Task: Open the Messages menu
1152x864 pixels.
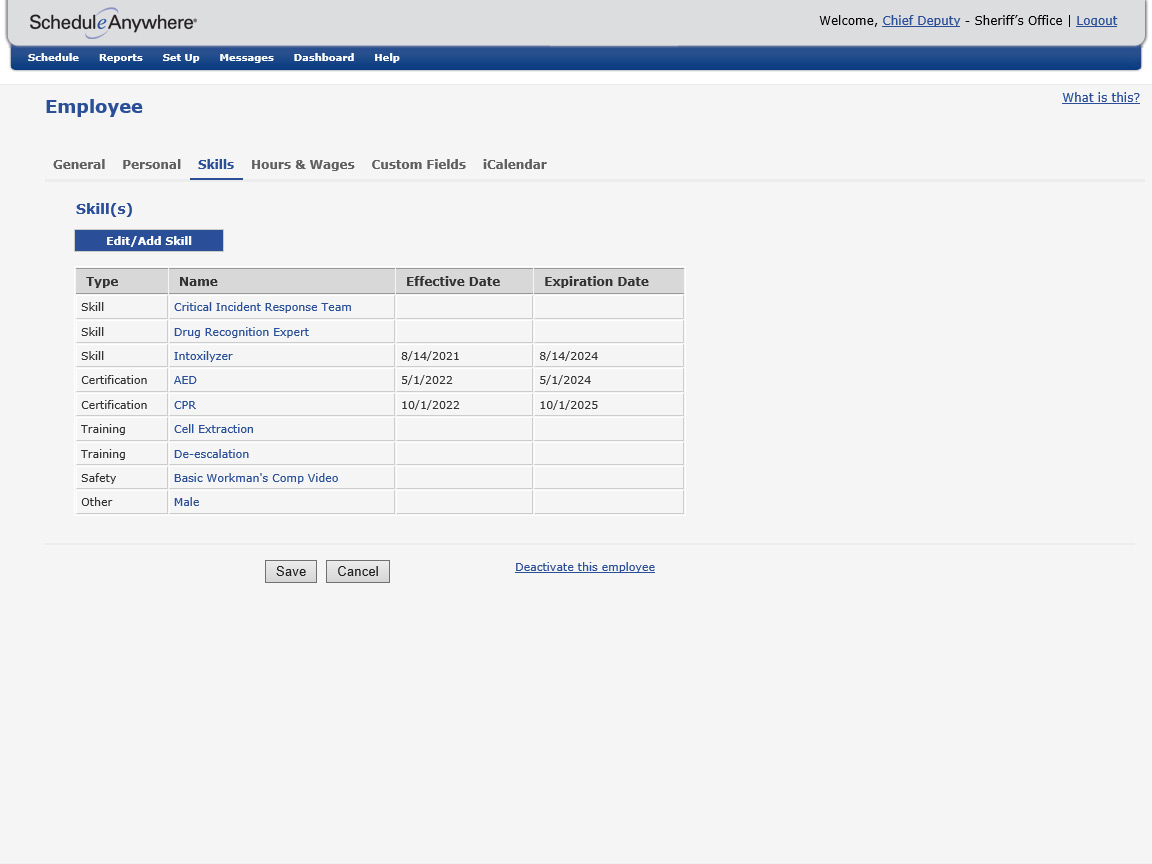Action: [x=246, y=57]
